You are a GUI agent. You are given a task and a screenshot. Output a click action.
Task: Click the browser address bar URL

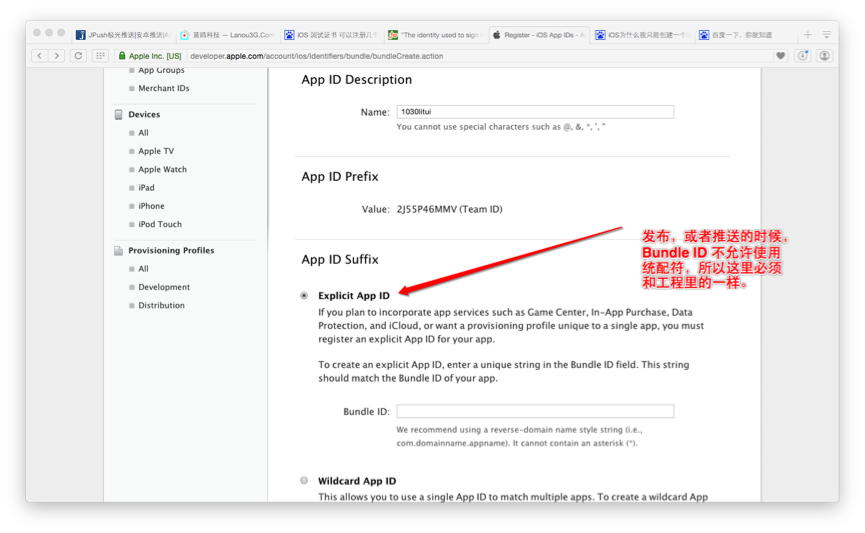click(x=317, y=56)
